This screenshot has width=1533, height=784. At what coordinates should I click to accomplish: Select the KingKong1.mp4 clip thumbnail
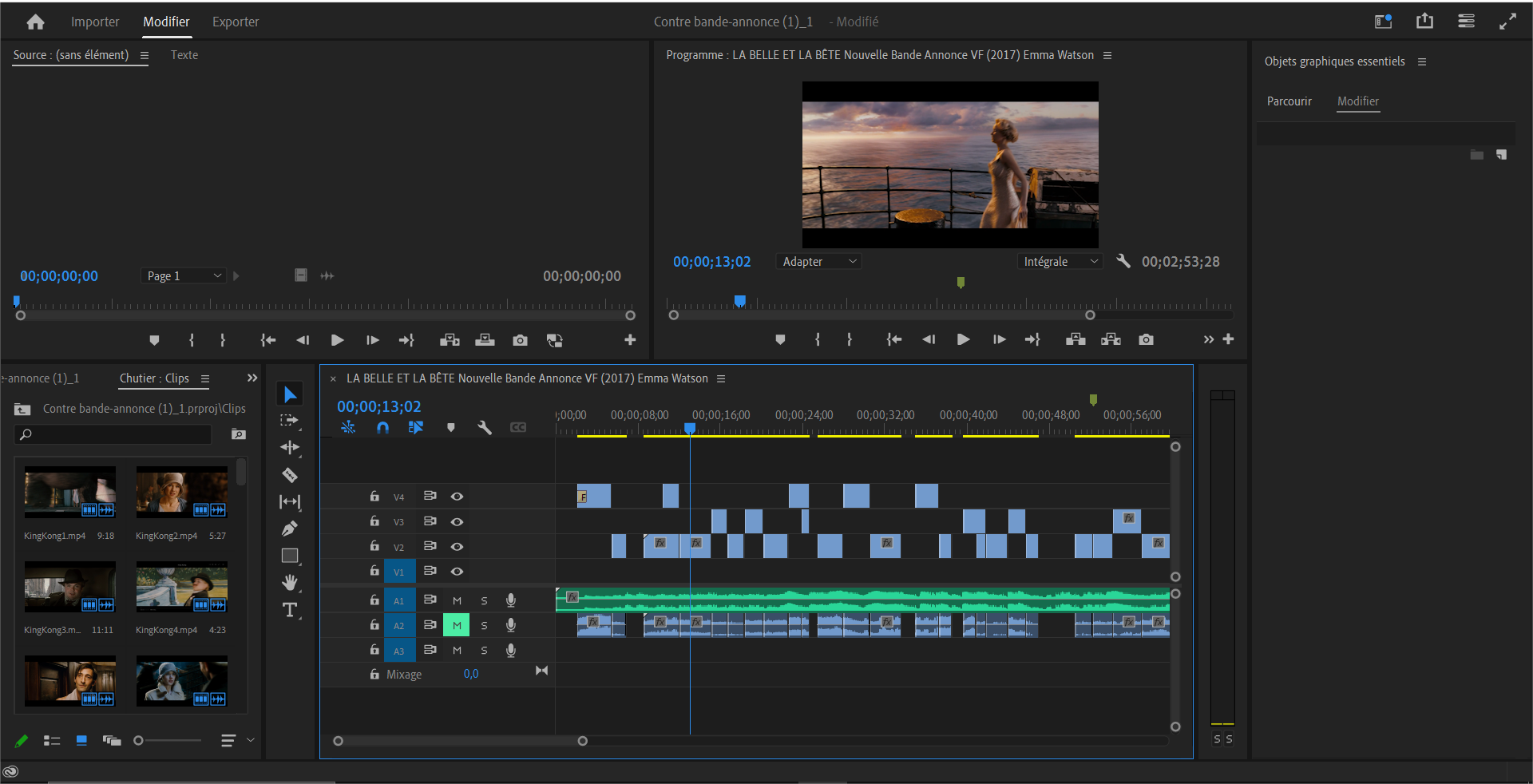click(x=69, y=492)
